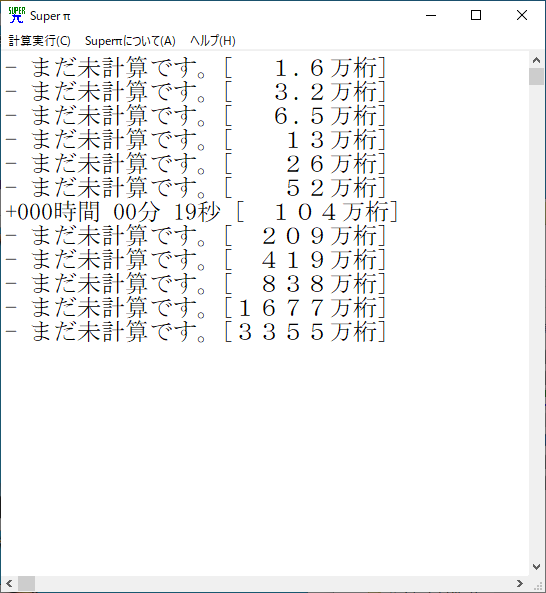Click the vertical scrollbar down arrow
Image resolution: width=546 pixels, height=593 pixels.
[537, 567]
